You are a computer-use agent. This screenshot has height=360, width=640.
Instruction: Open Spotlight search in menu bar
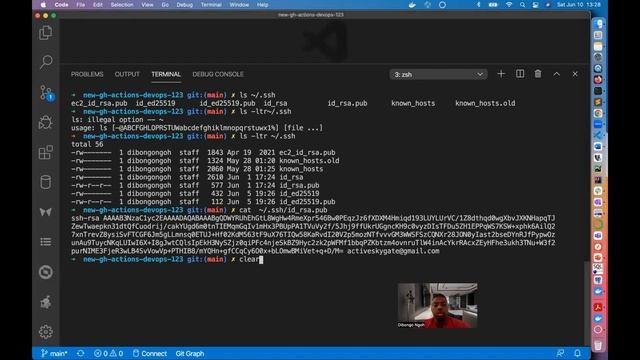coord(522,5)
